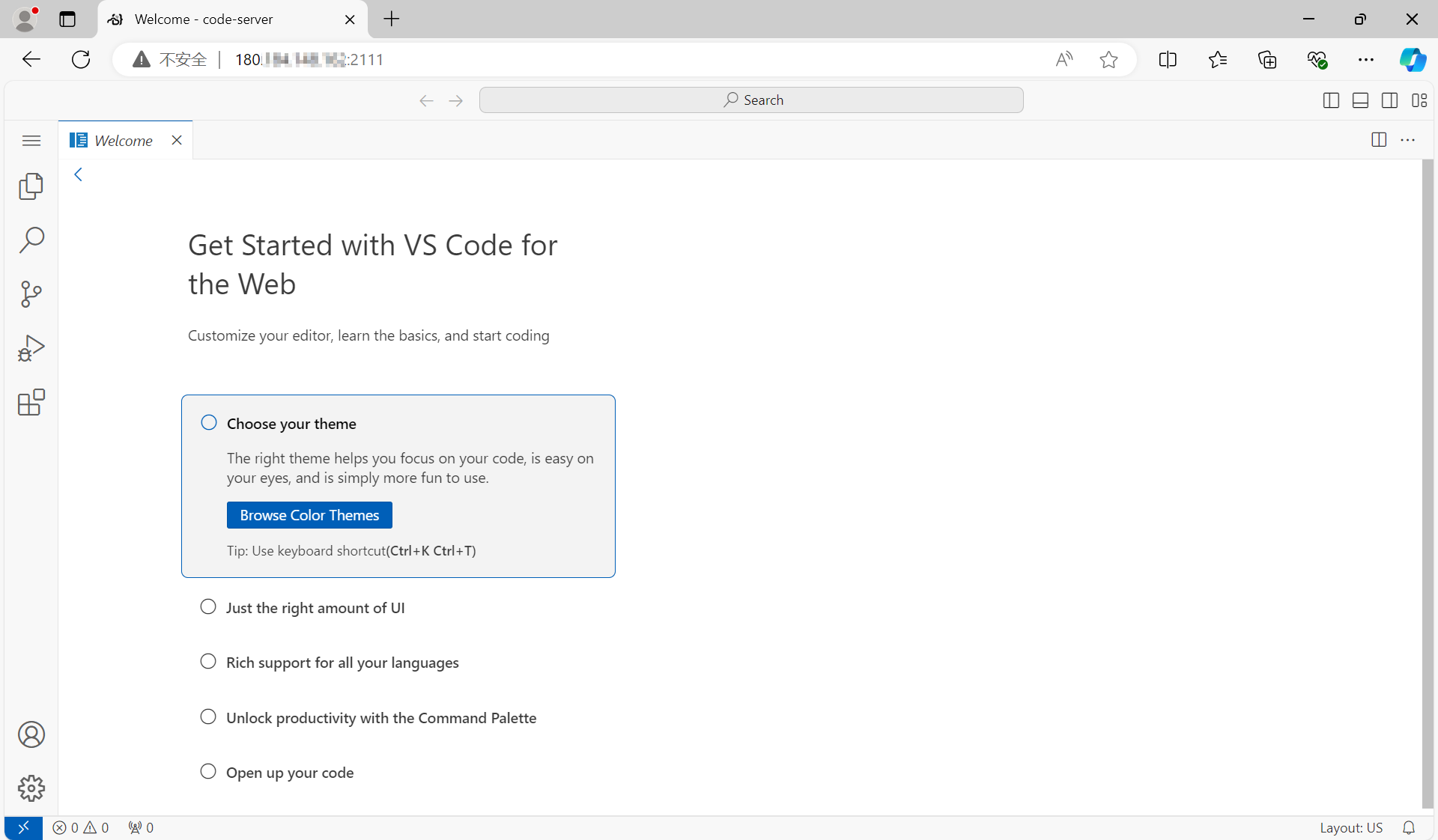
Task: Click the remote connection status icon
Action: point(23,827)
